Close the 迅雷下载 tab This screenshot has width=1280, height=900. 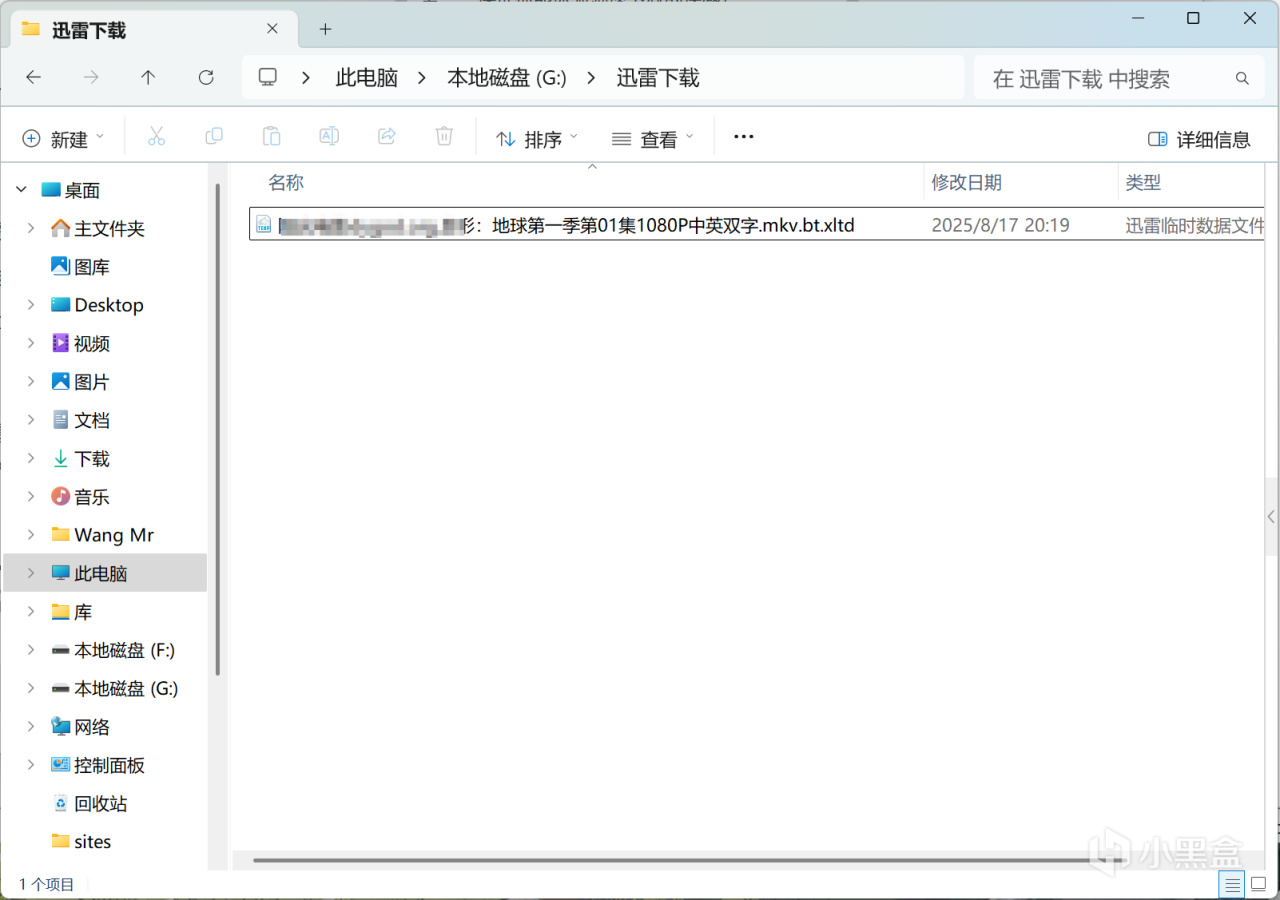273,29
